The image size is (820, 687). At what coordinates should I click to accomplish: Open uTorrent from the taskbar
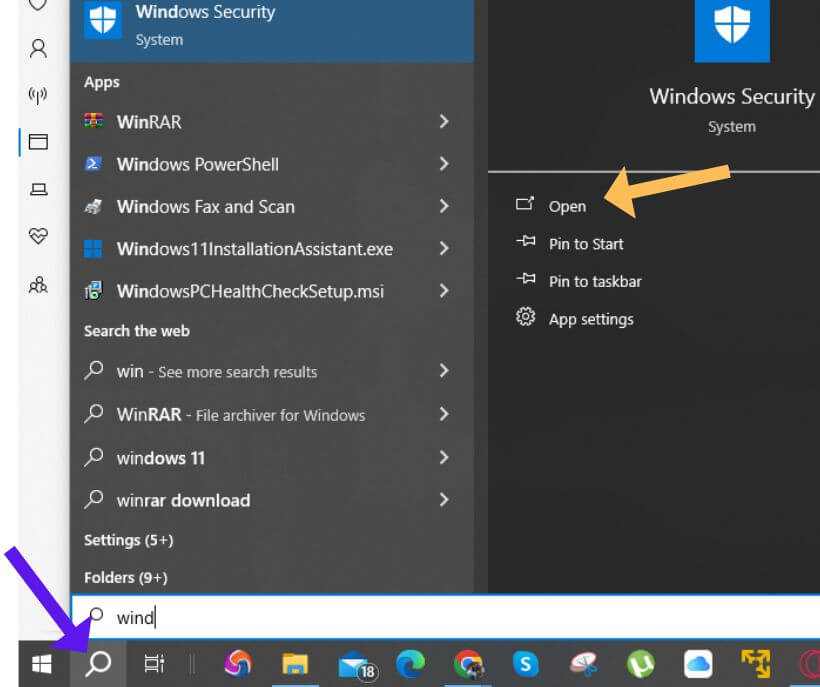pyautogui.click(x=641, y=664)
